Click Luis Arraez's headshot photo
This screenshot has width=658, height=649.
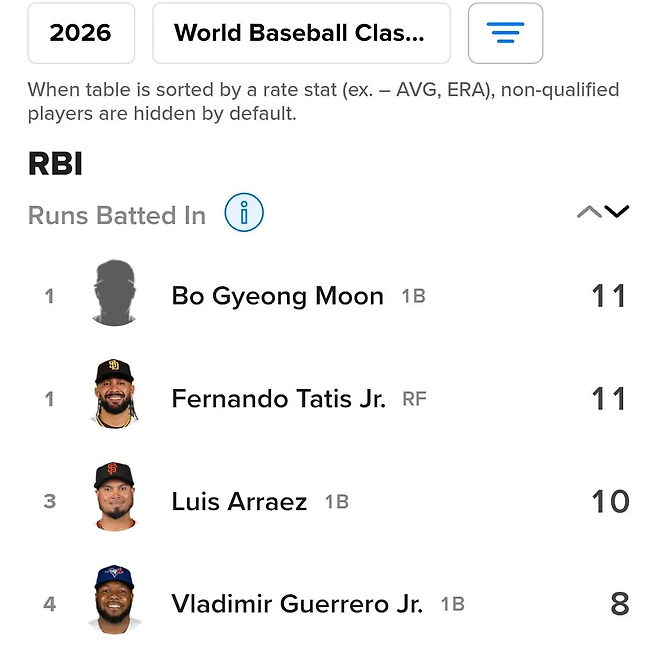pos(113,498)
